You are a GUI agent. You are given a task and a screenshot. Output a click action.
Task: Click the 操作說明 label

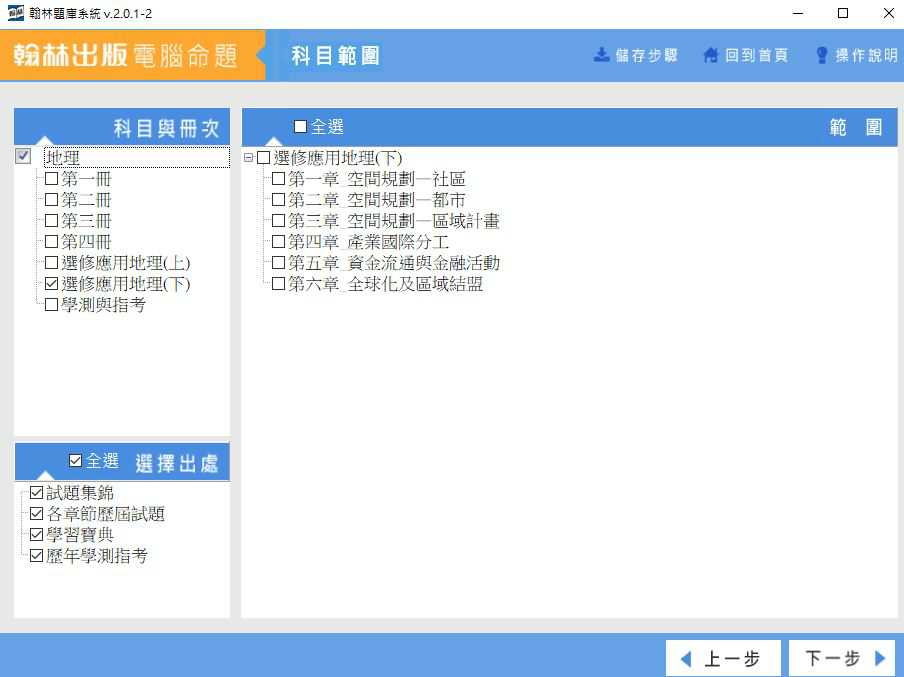[x=867, y=55]
